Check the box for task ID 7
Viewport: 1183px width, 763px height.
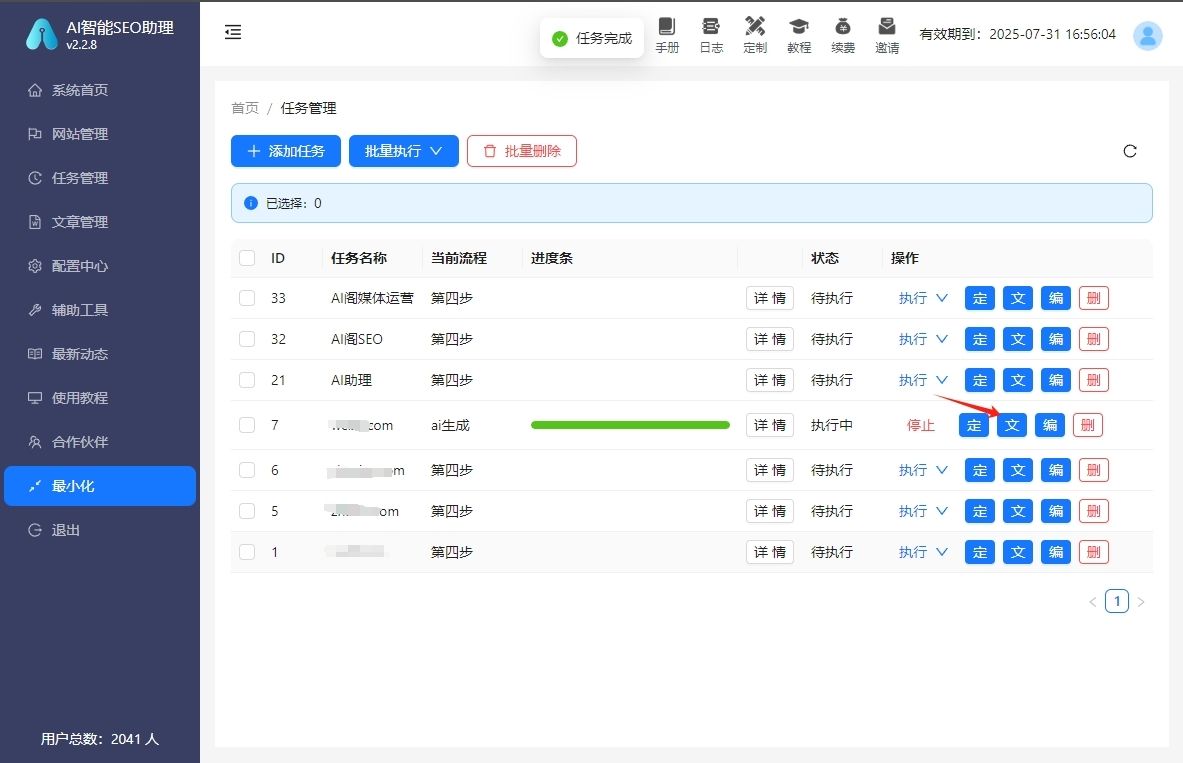247,425
